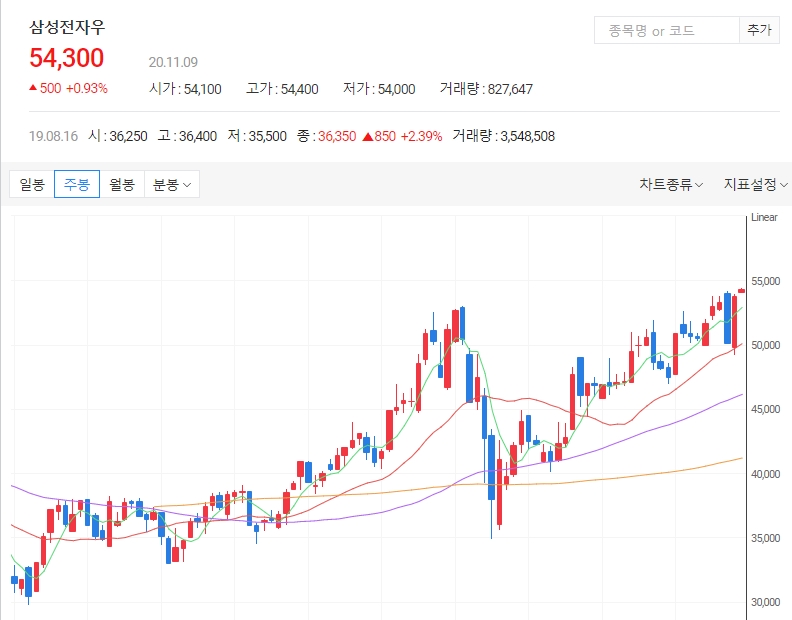Click the 거래량 827,647 volume value

coord(486,89)
